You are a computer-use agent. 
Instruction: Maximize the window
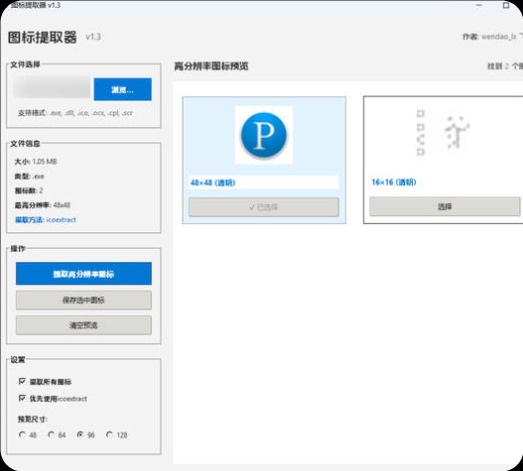click(506, 5)
